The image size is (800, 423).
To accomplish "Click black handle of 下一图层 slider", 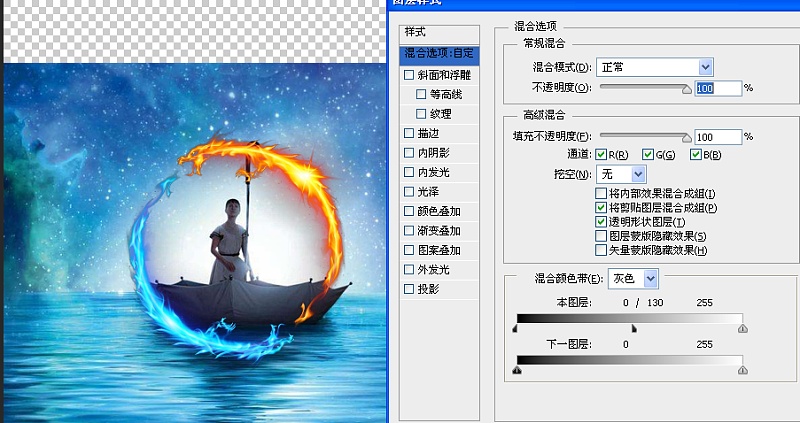I will tap(517, 370).
